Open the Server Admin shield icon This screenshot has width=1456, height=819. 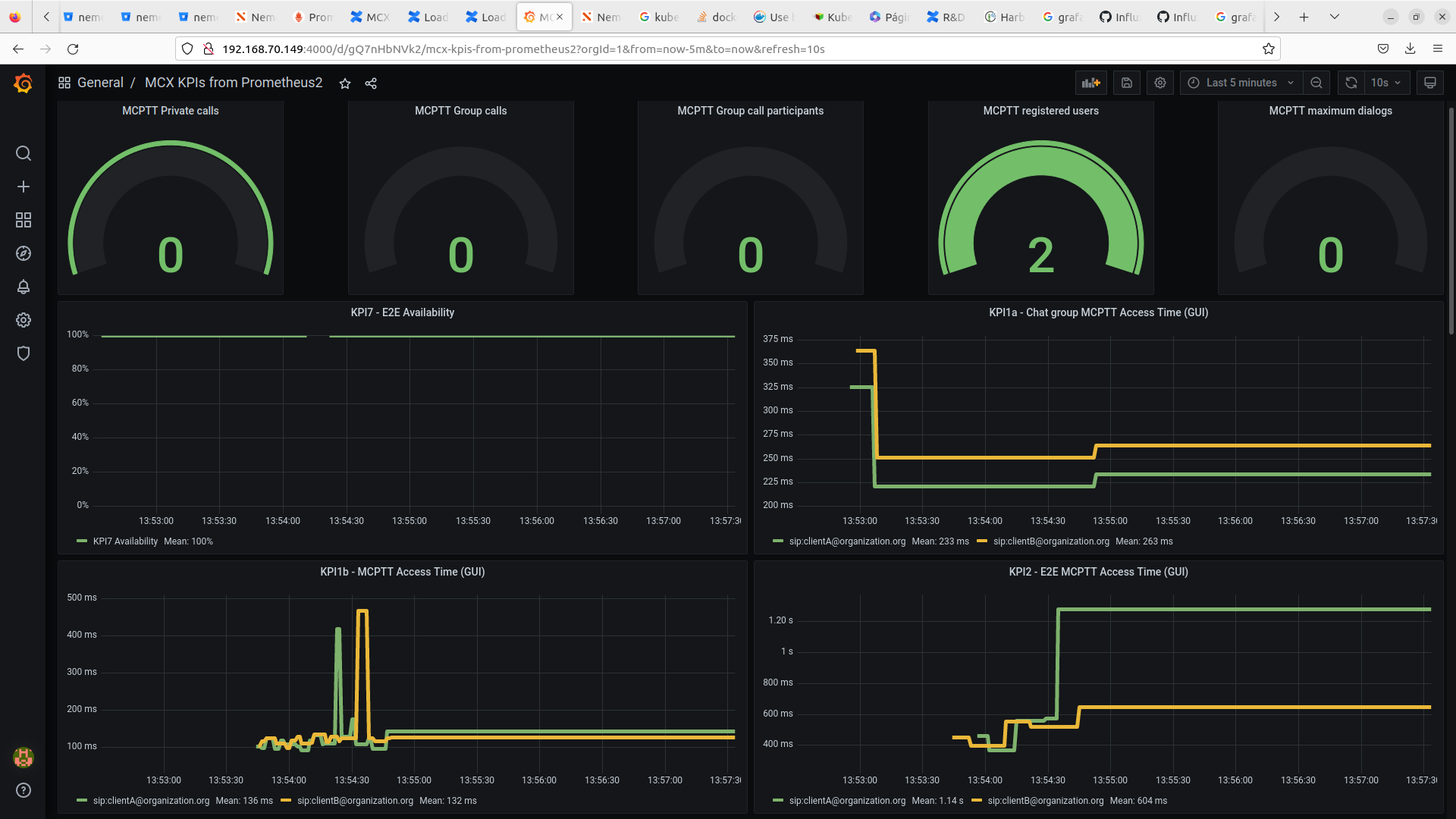click(x=24, y=353)
